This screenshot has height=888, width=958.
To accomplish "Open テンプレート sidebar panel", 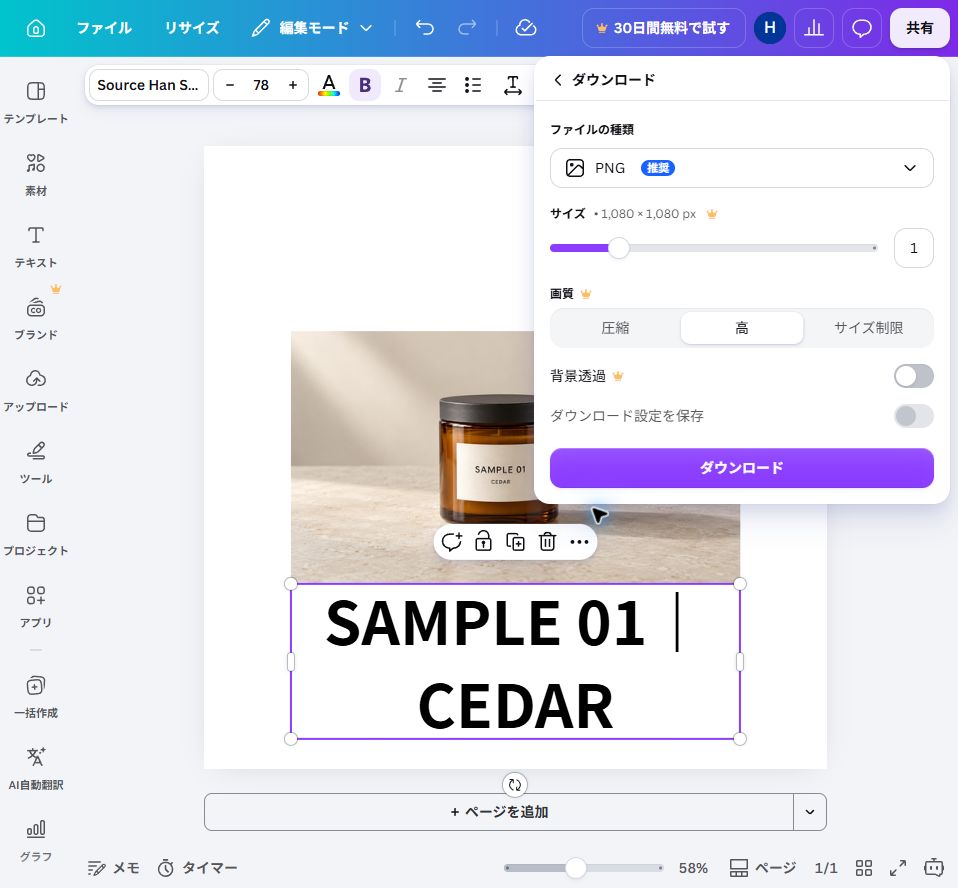I will pyautogui.click(x=35, y=102).
